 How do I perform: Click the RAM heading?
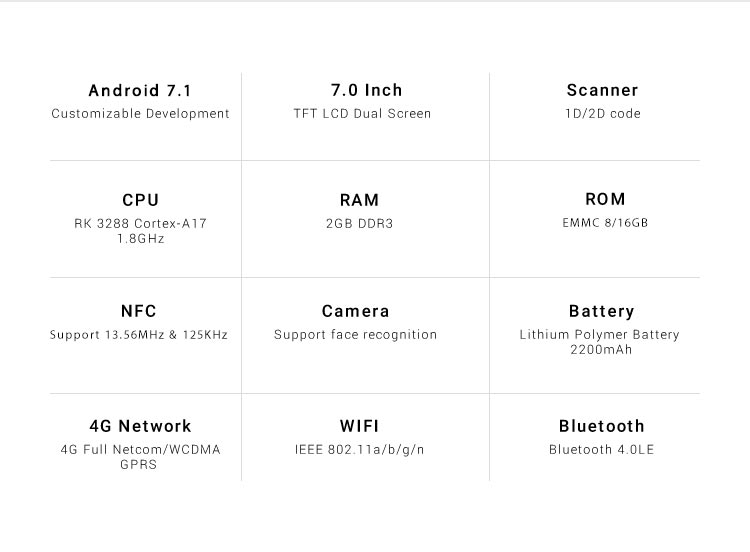tap(359, 200)
